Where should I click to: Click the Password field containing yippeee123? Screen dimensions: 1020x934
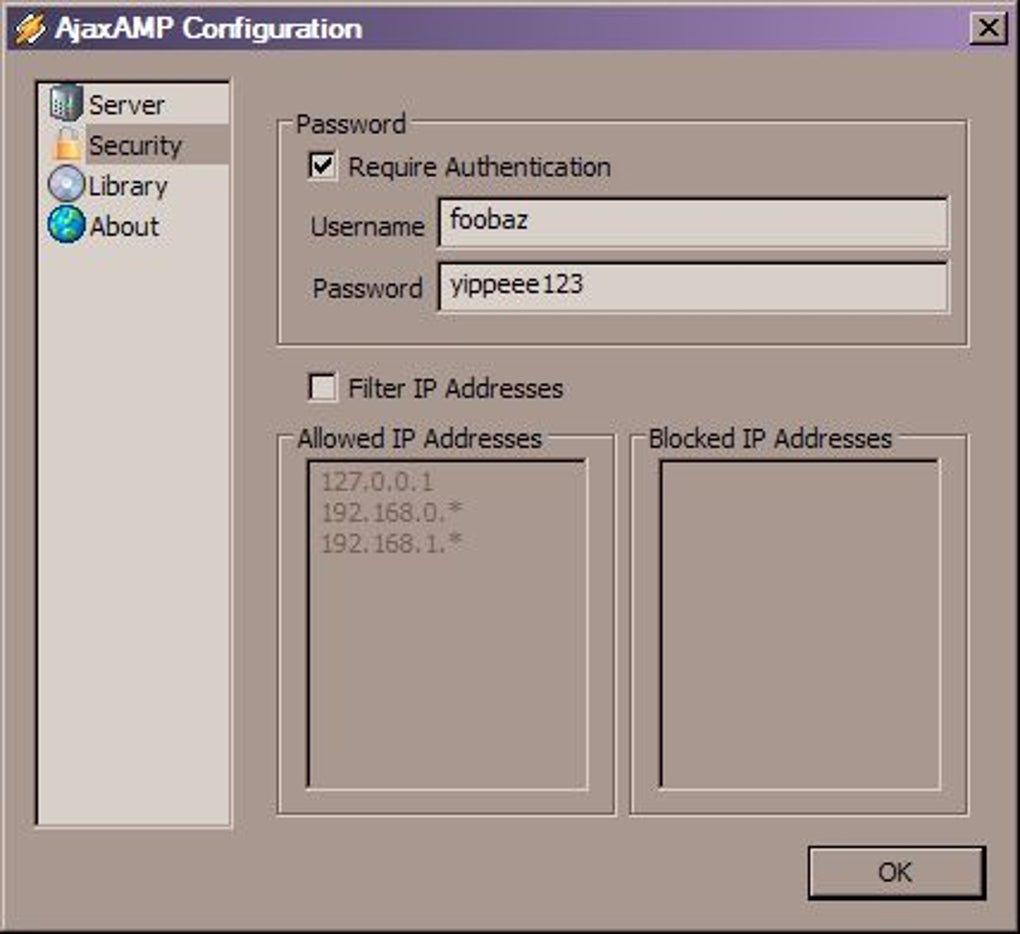693,287
